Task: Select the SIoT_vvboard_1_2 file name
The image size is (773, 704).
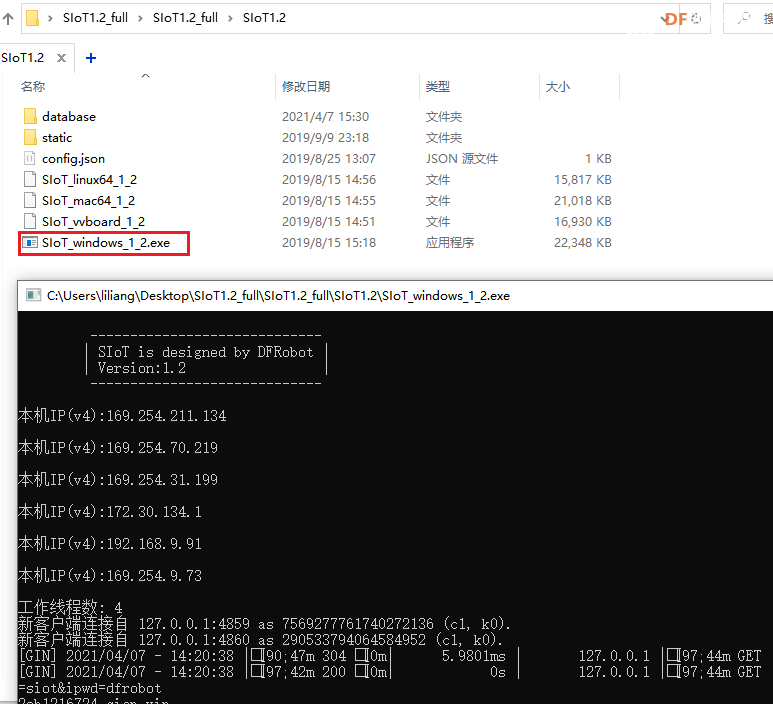Action: click(93, 222)
